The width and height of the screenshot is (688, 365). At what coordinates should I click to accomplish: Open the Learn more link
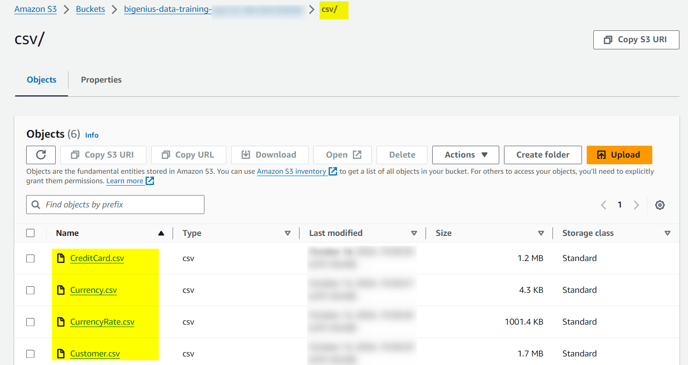click(125, 181)
